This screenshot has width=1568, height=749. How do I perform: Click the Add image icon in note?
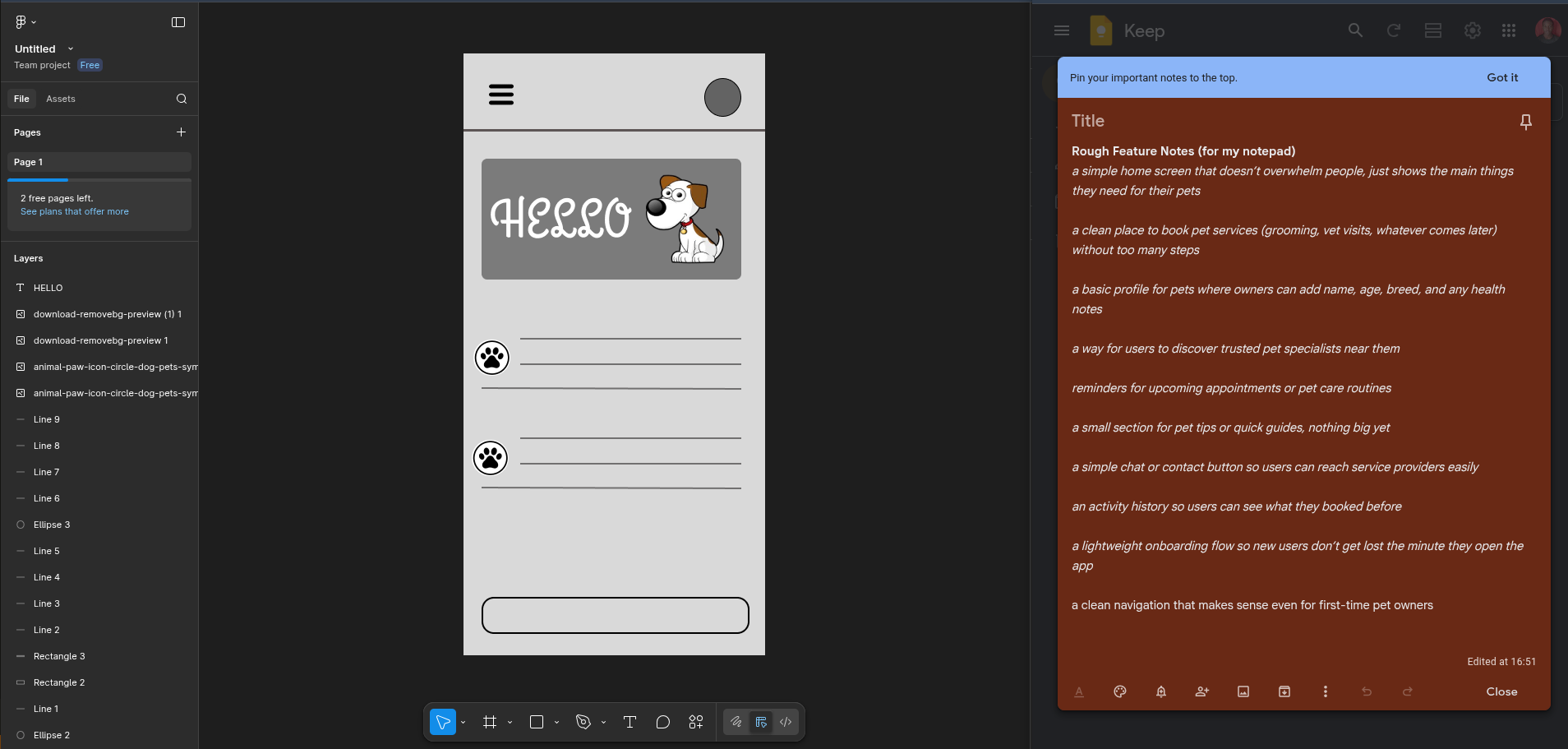[1243, 691]
